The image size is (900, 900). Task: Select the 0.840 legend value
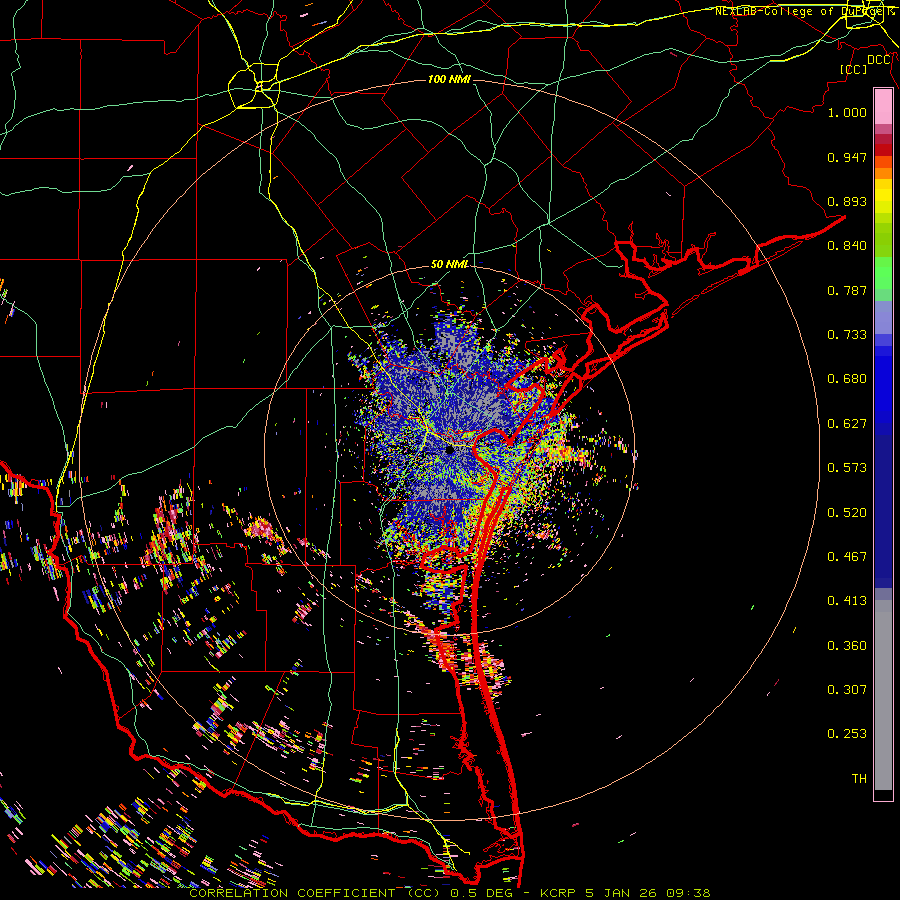tap(847, 246)
